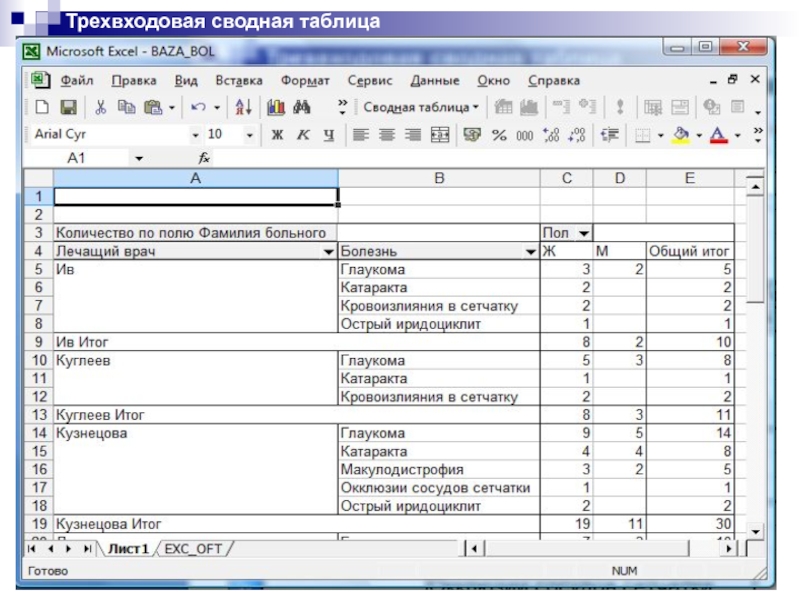Open the Данные menu
The image size is (800, 600).
point(435,81)
